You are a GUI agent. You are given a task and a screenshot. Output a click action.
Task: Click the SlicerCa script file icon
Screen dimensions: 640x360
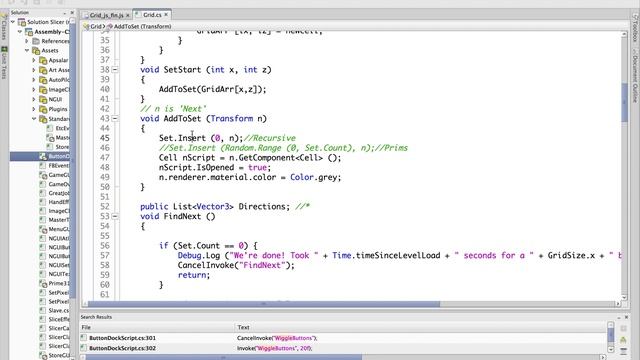(42, 328)
